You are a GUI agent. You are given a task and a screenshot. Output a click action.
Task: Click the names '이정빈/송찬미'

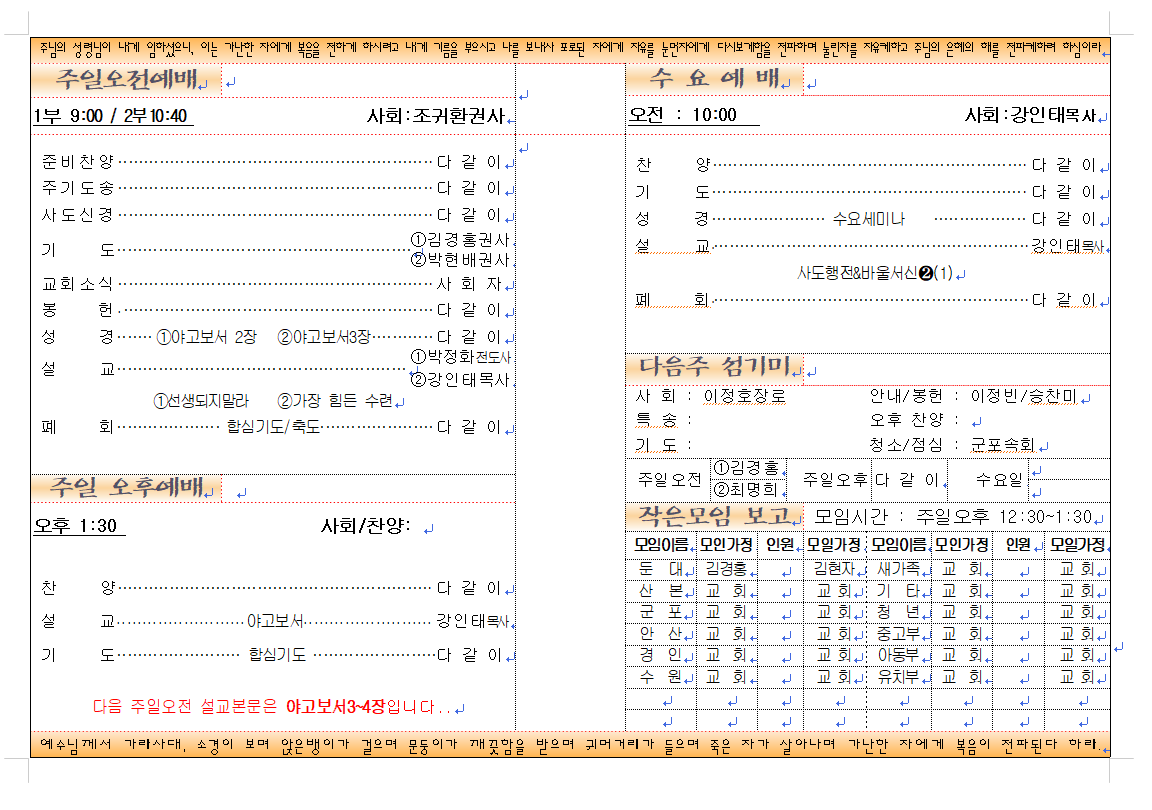coord(1023,396)
